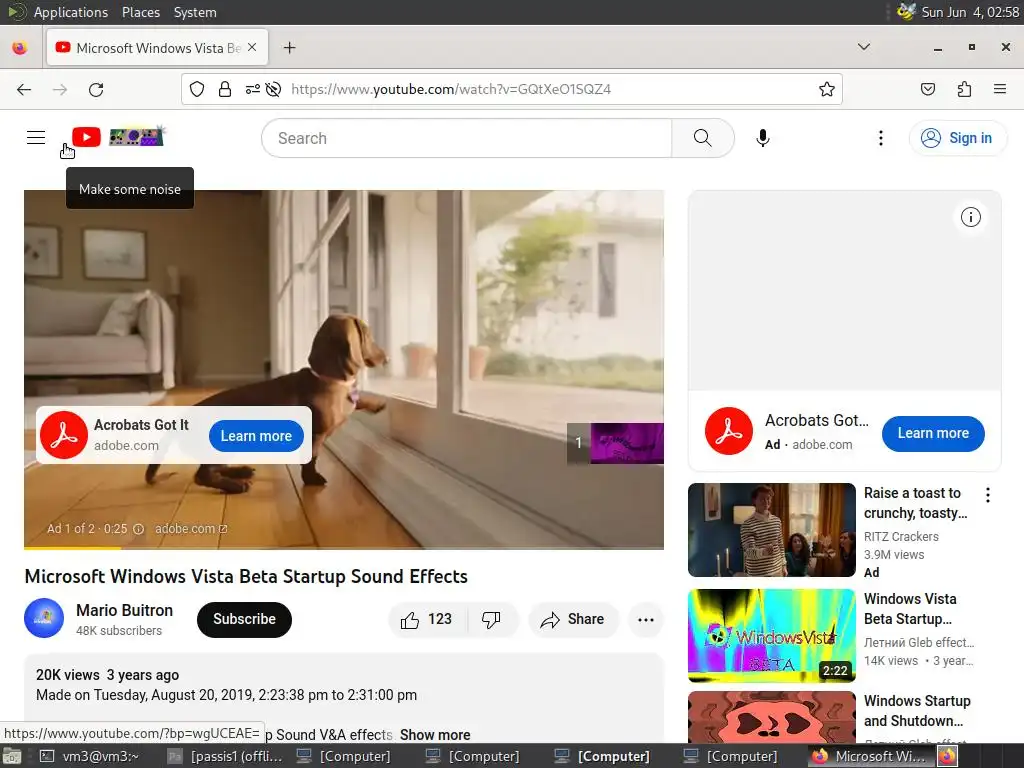This screenshot has width=1024, height=768.
Task: Click Learn more in the sidebar Adobe ad
Action: pos(933,434)
